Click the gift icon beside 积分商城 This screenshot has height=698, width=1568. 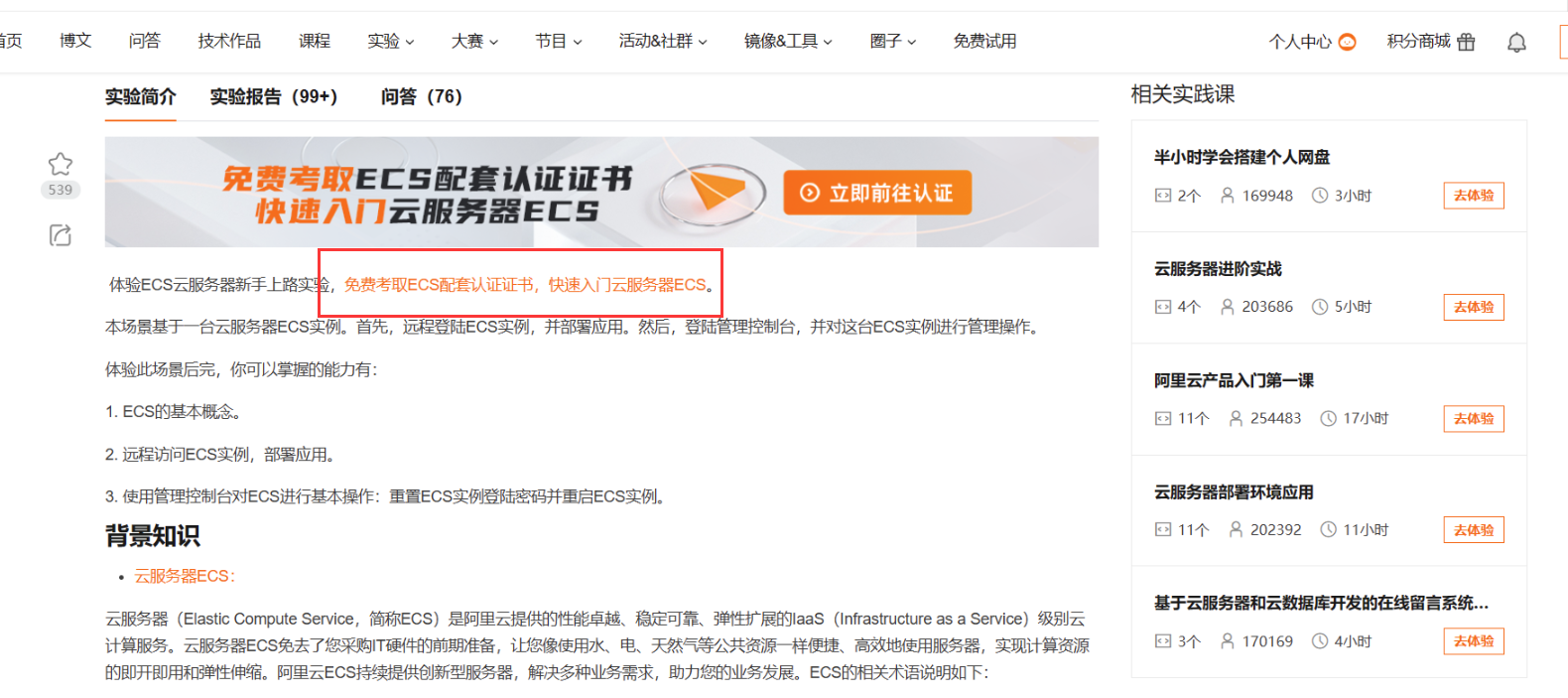tap(1466, 42)
